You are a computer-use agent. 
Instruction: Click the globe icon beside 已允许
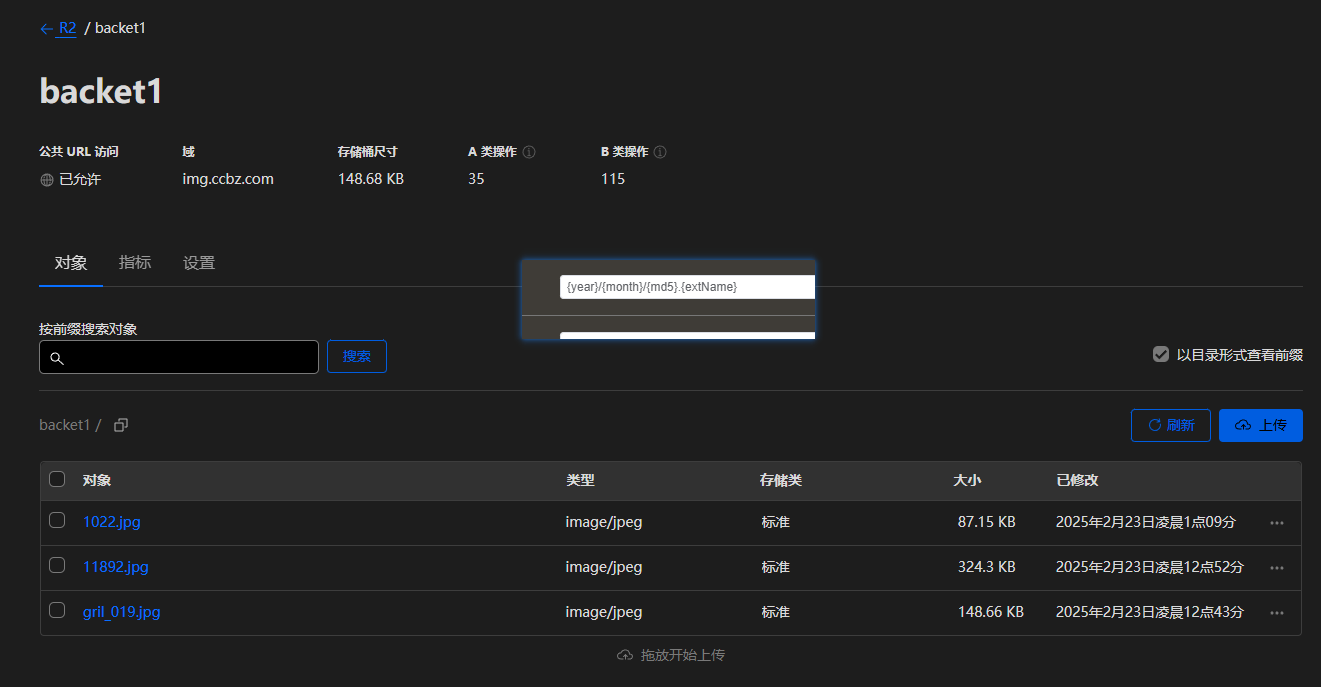(46, 180)
